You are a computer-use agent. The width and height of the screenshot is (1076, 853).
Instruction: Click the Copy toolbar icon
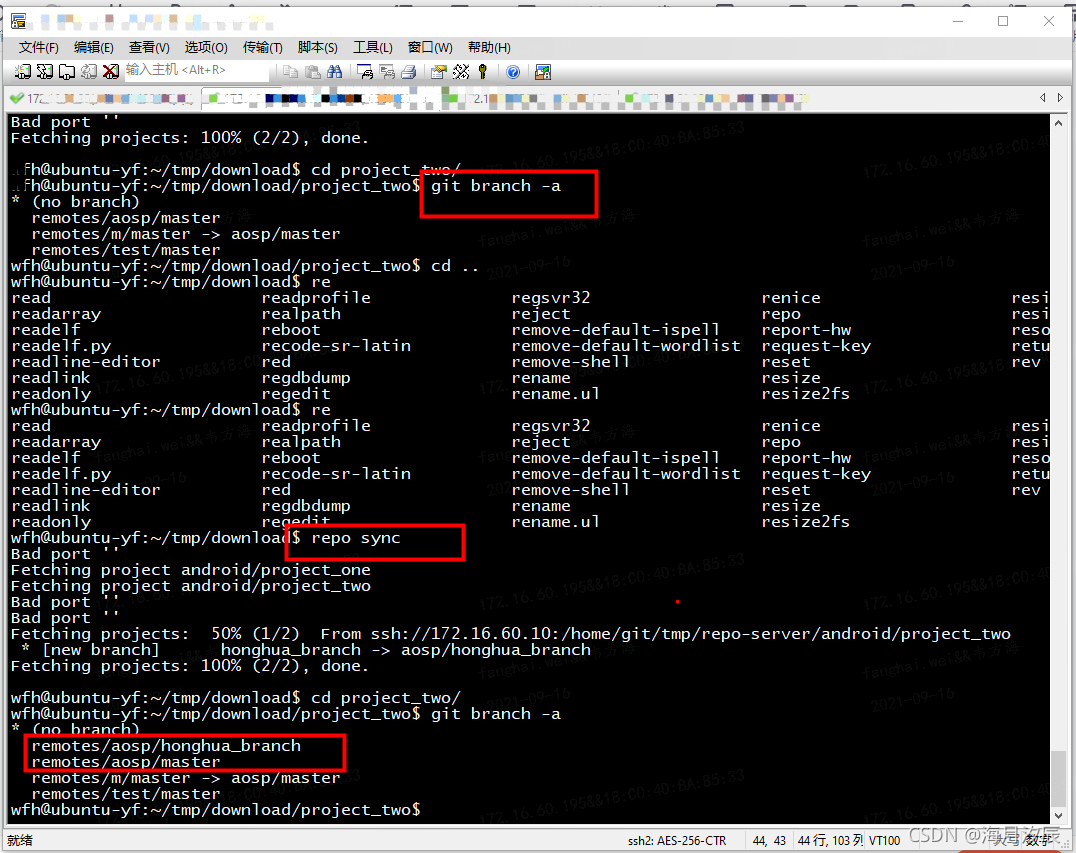[290, 71]
